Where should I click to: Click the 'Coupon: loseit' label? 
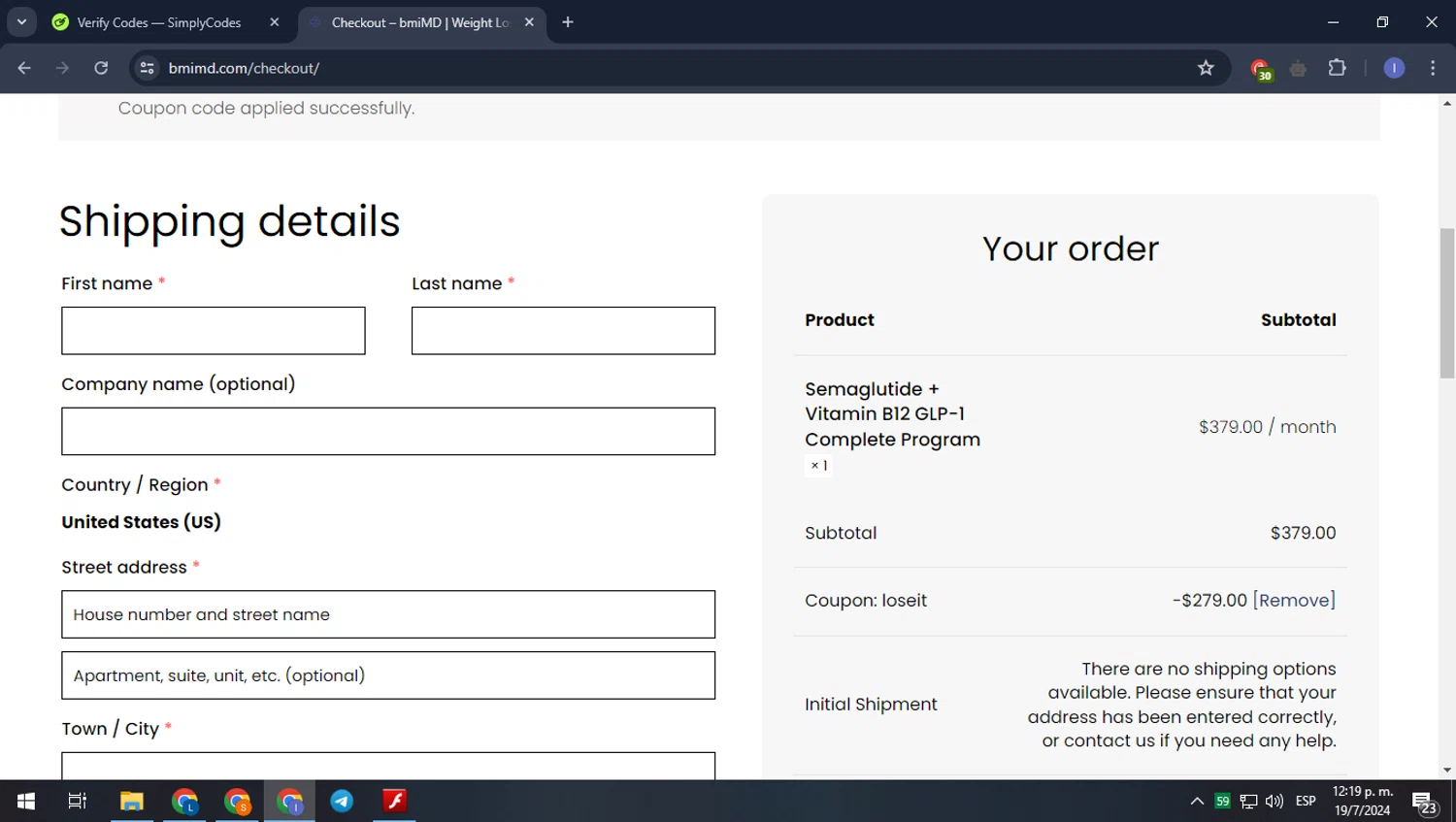[866, 600]
